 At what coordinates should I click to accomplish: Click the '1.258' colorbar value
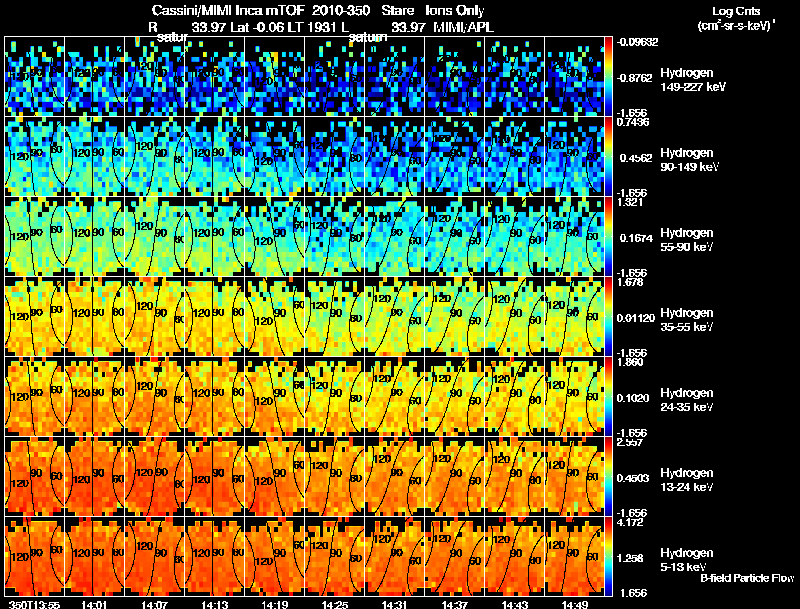pyautogui.click(x=630, y=559)
